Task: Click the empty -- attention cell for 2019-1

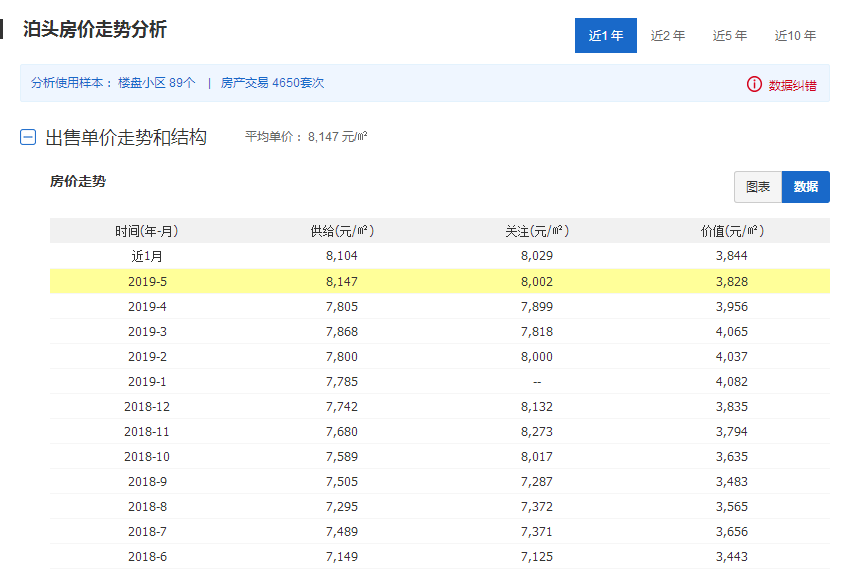Action: click(537, 382)
